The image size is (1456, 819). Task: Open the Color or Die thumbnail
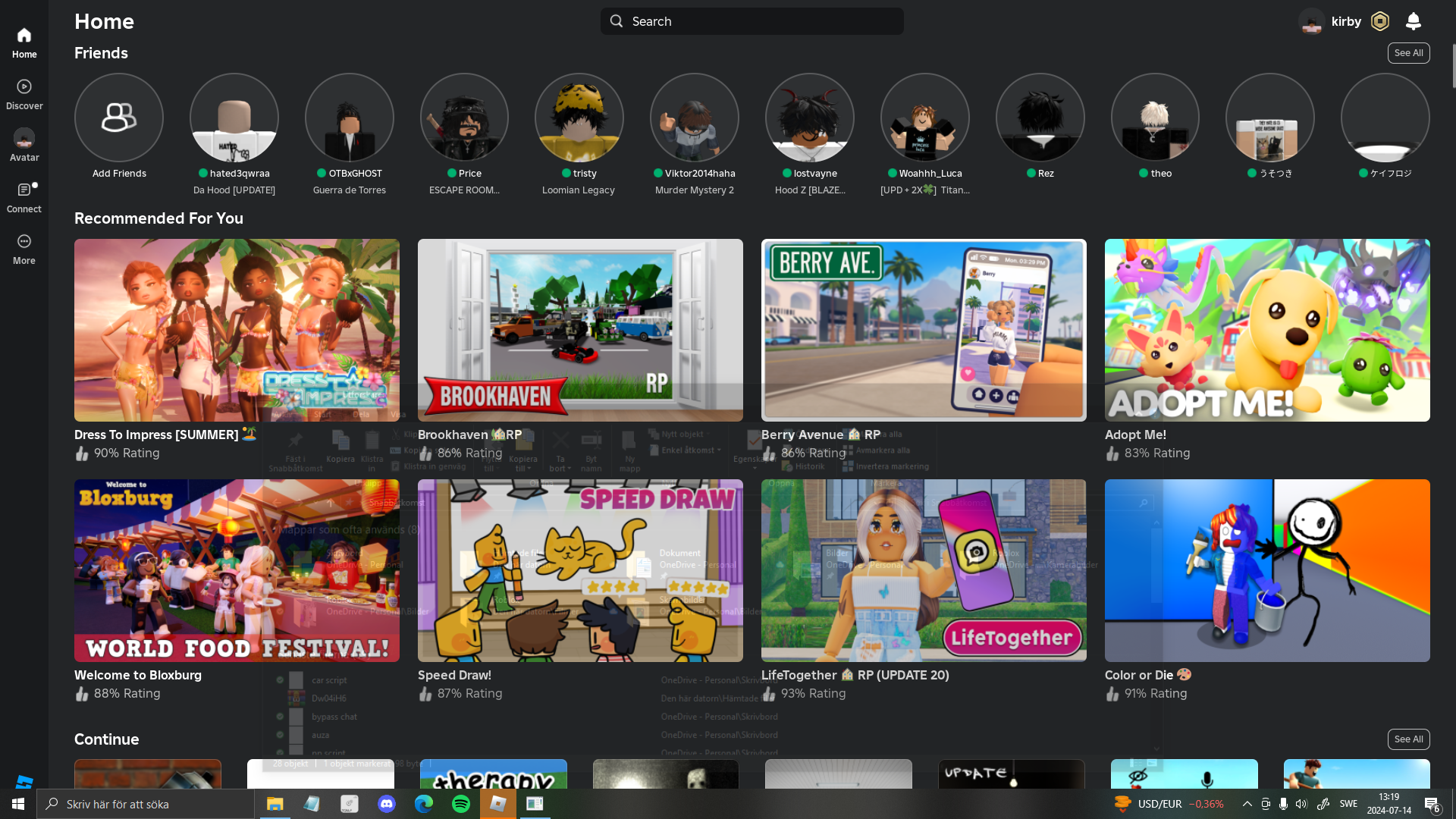pyautogui.click(x=1267, y=570)
